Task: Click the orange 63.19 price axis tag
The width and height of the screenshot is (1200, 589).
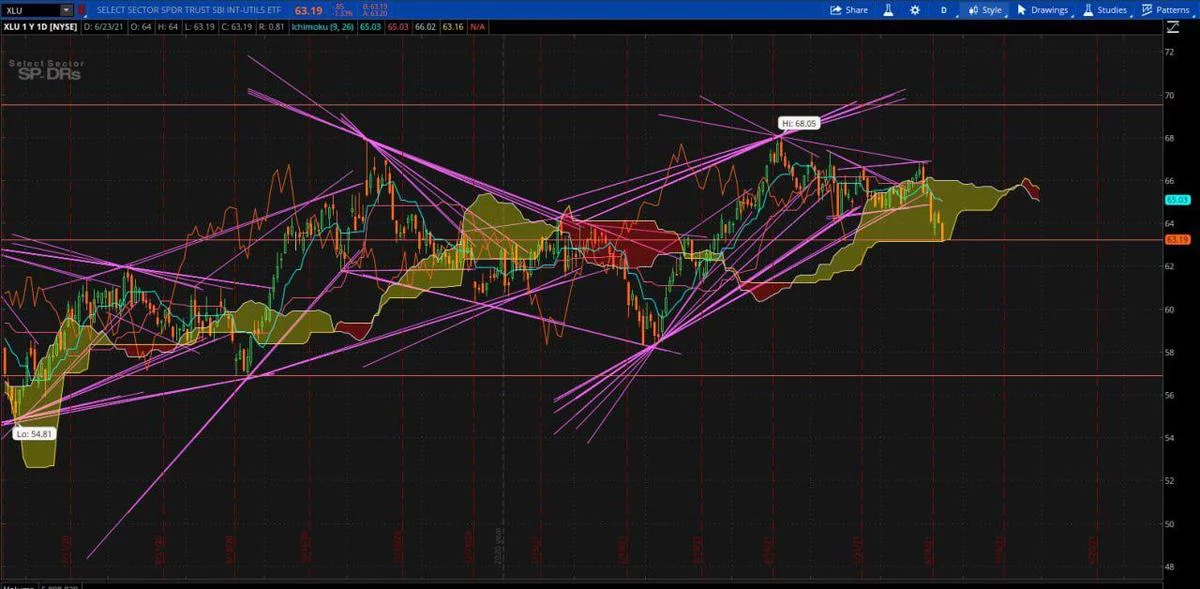Action: pyautogui.click(x=1176, y=240)
